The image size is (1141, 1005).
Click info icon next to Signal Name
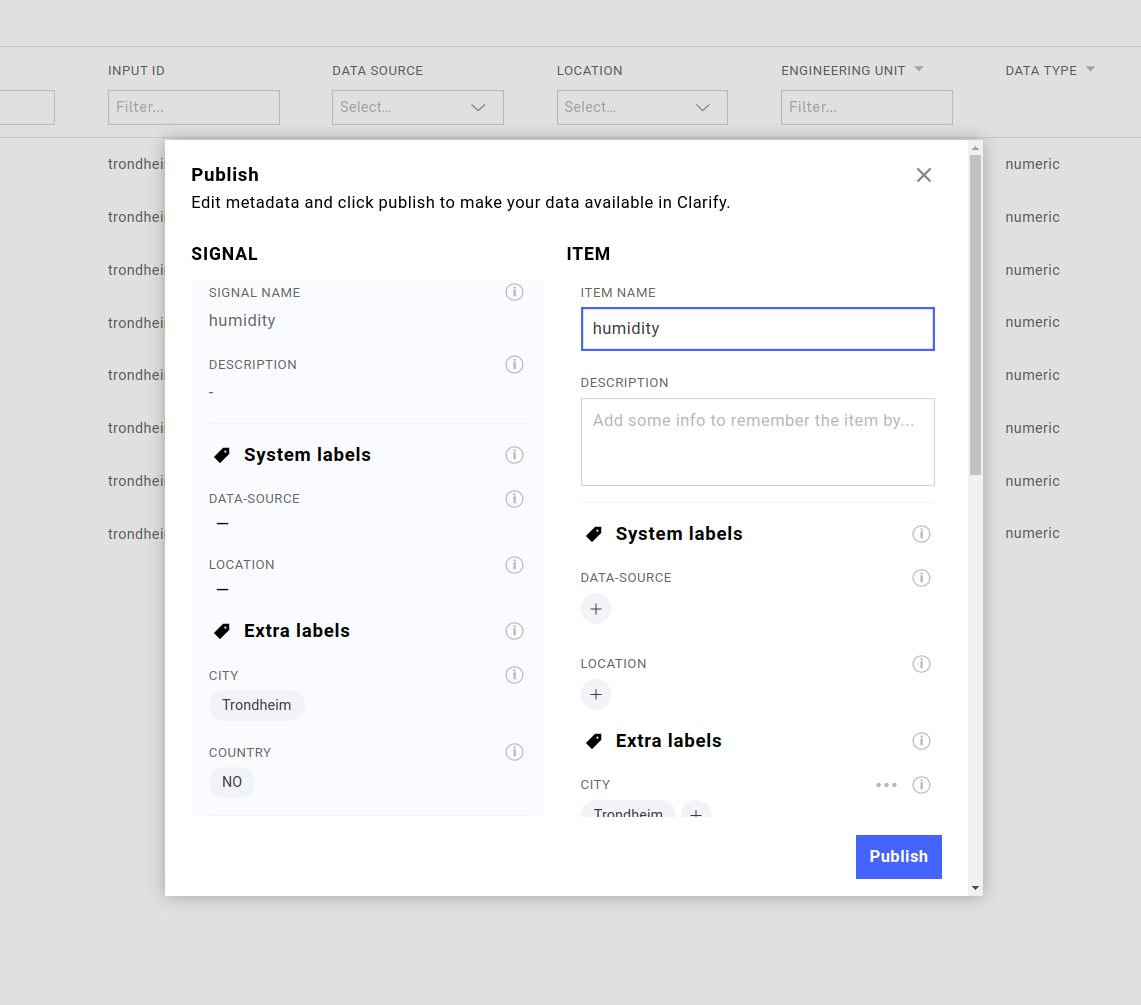point(514,292)
